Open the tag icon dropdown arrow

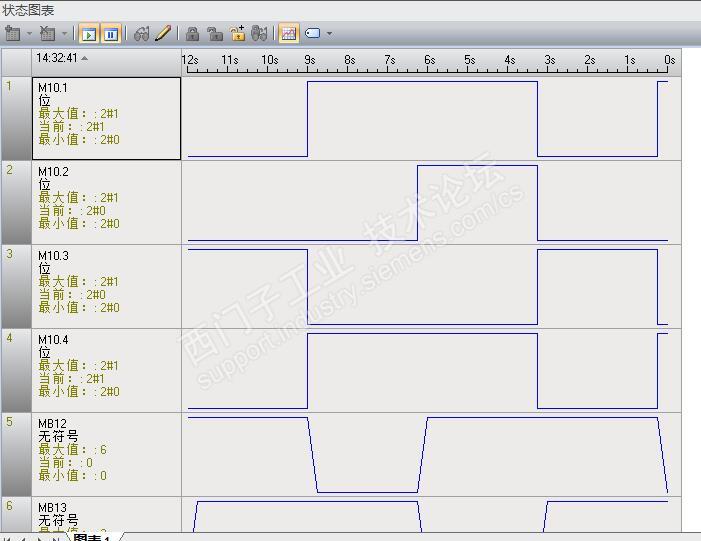coord(329,34)
